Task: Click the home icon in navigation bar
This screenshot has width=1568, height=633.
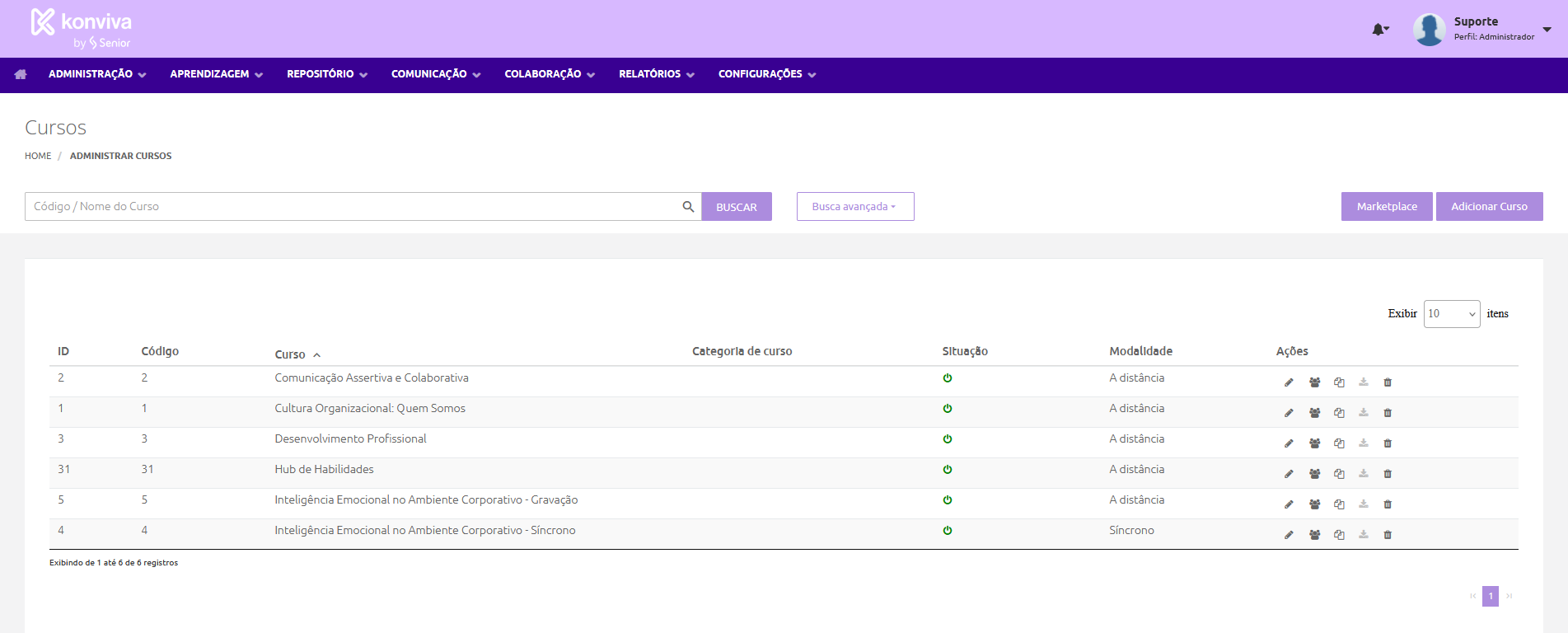Action: 21,74
